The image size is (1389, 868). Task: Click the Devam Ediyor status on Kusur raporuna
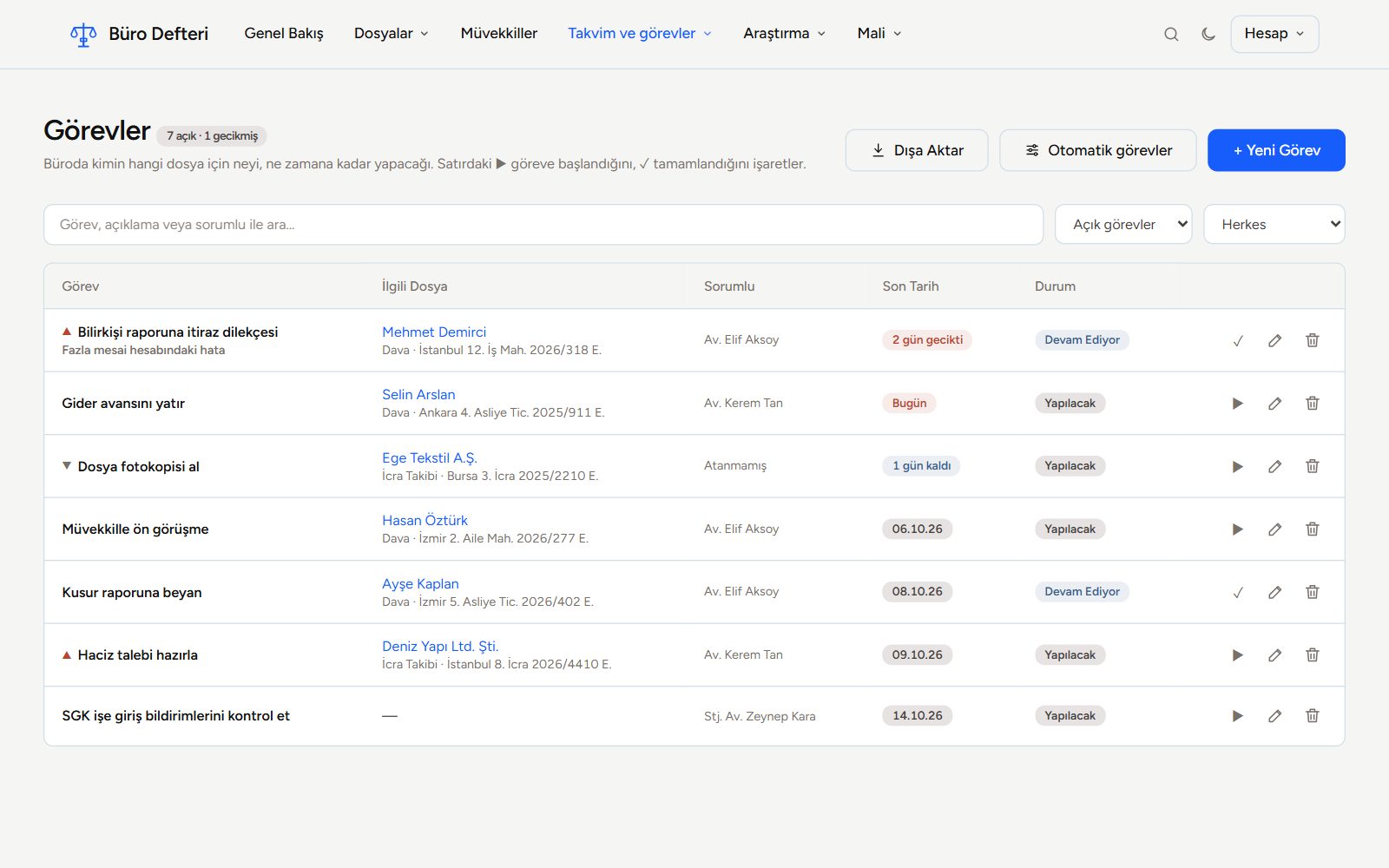coord(1082,592)
